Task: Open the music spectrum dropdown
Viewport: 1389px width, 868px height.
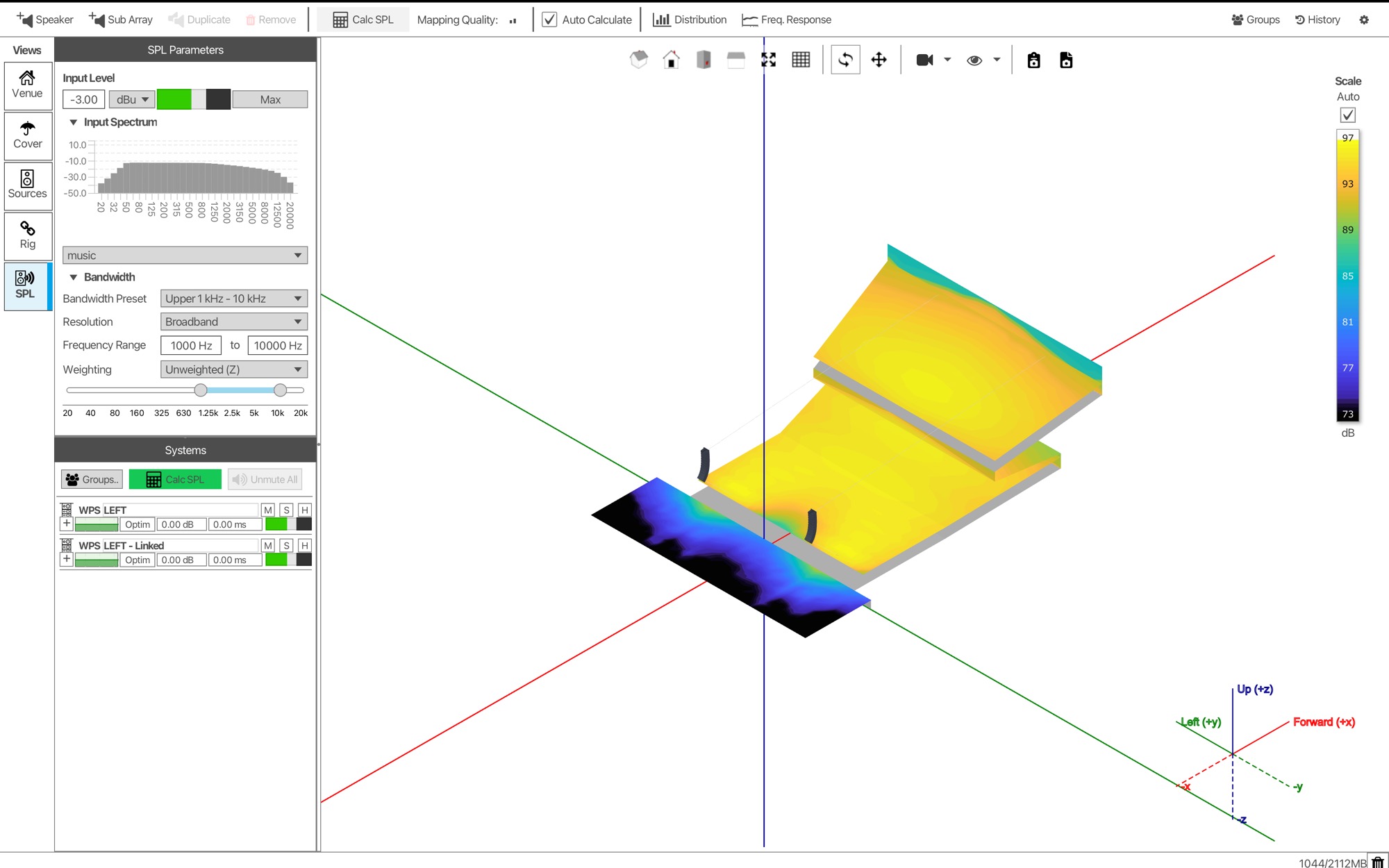Action: pyautogui.click(x=185, y=256)
